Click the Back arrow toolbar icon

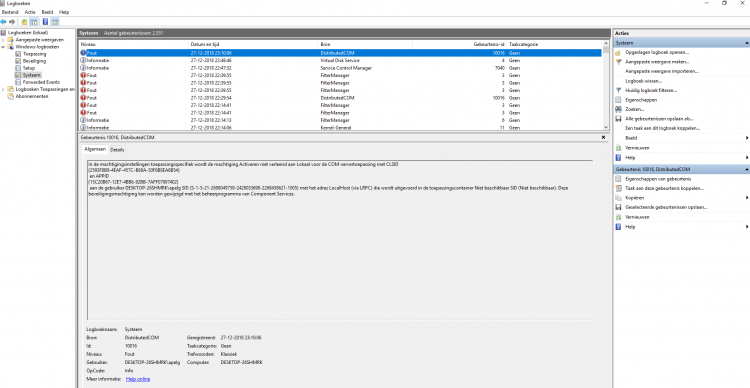(x=4, y=22)
